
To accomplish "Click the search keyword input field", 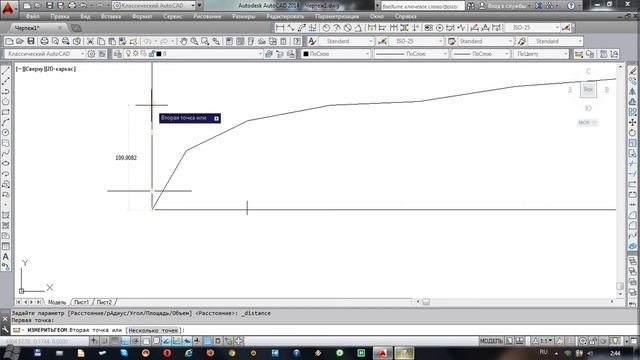I will tap(422, 6).
